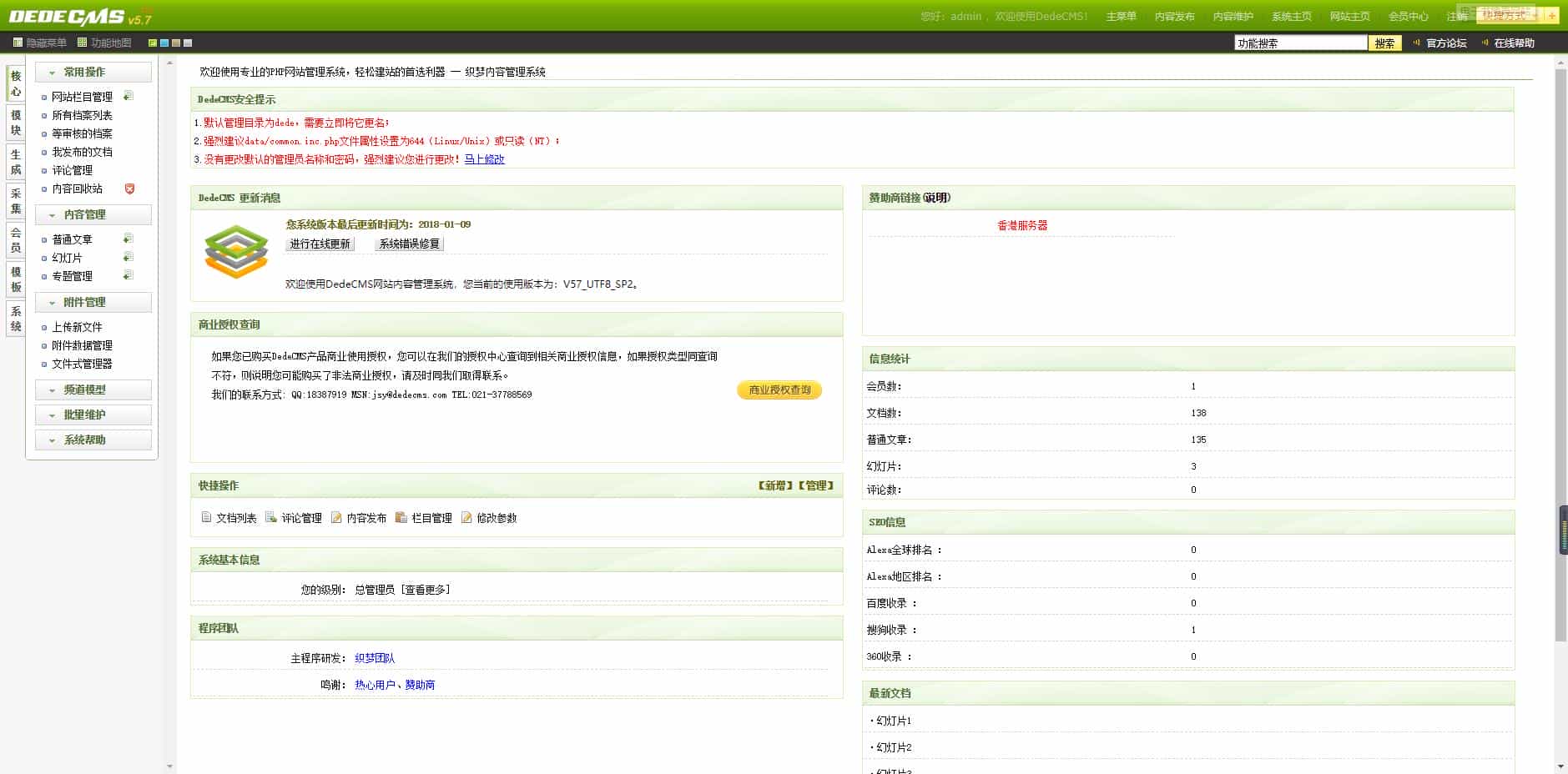The width and height of the screenshot is (1568, 774).
Task: Click 新增 in the 快捷操作 header
Action: [775, 485]
